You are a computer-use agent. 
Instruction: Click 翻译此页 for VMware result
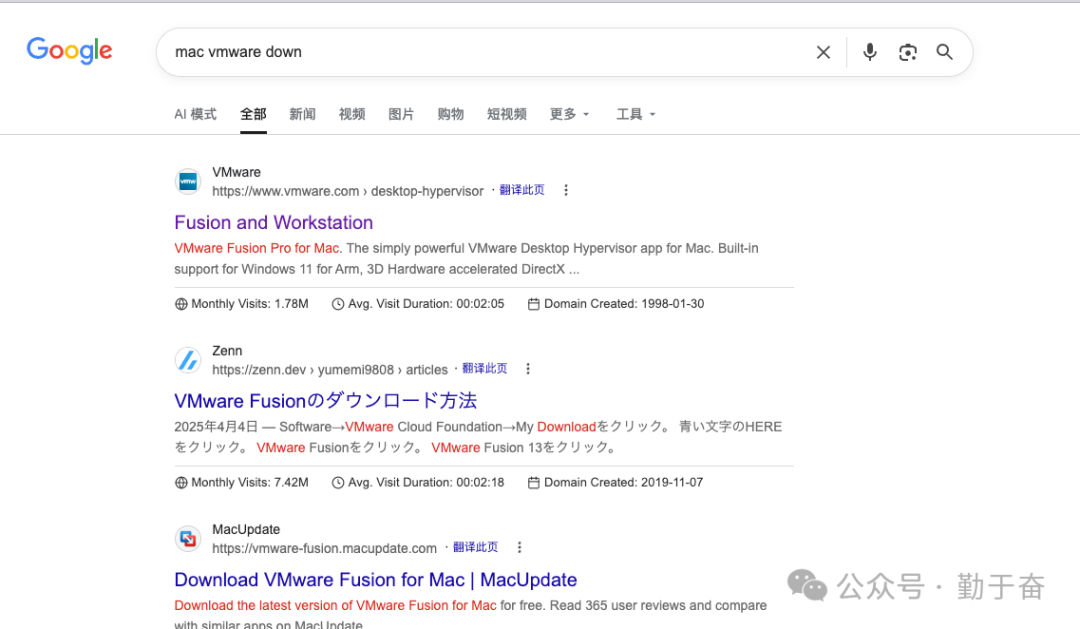[x=521, y=190]
